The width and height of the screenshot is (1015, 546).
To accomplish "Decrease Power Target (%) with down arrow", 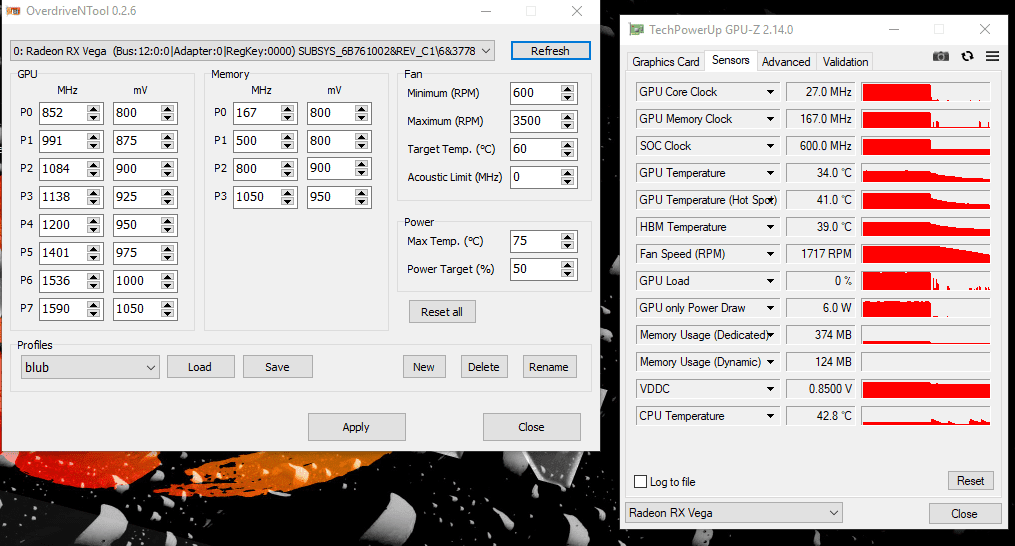I will pos(568,274).
